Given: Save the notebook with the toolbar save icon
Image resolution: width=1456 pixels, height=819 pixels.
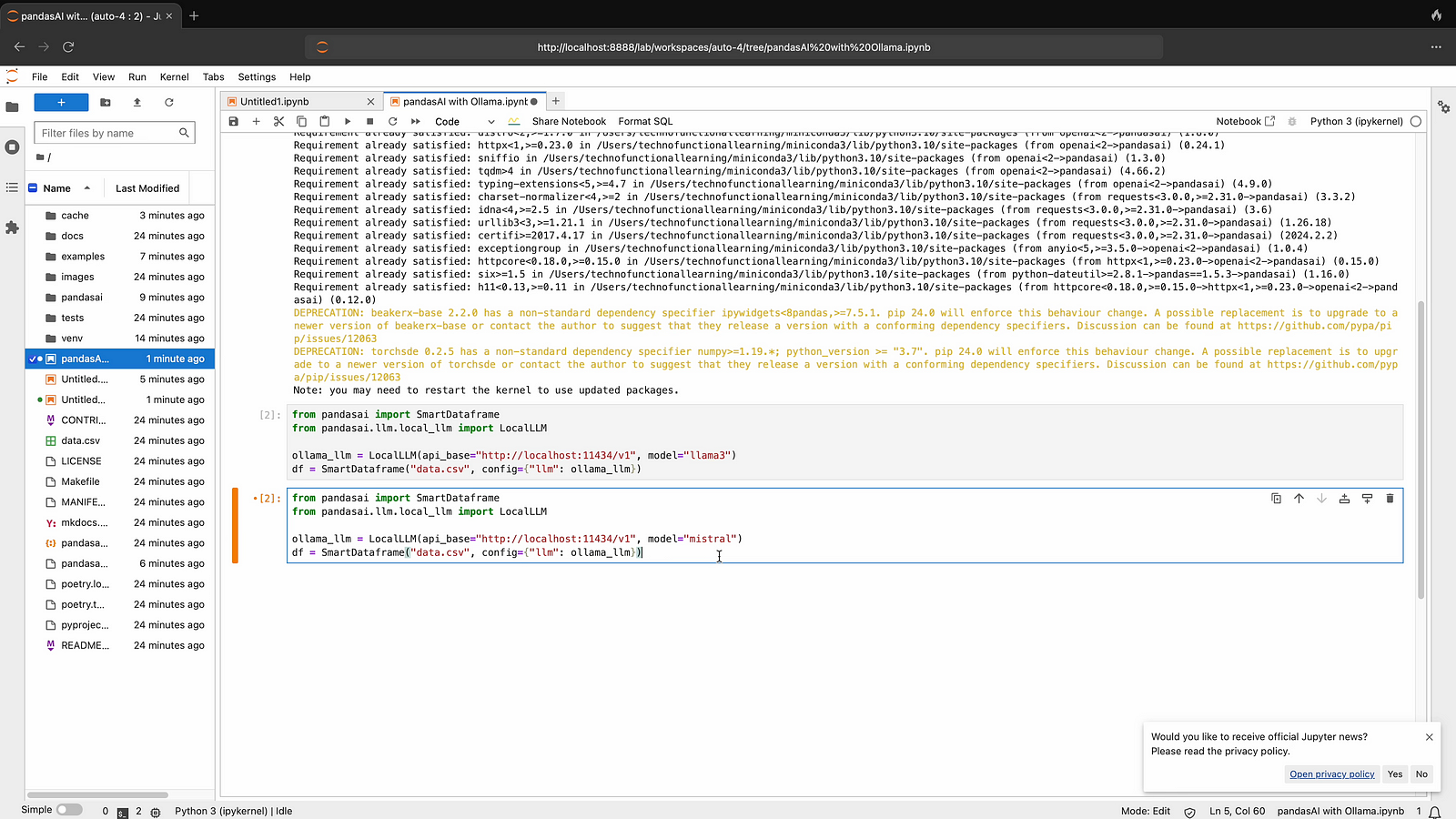Looking at the screenshot, I should click(x=234, y=121).
